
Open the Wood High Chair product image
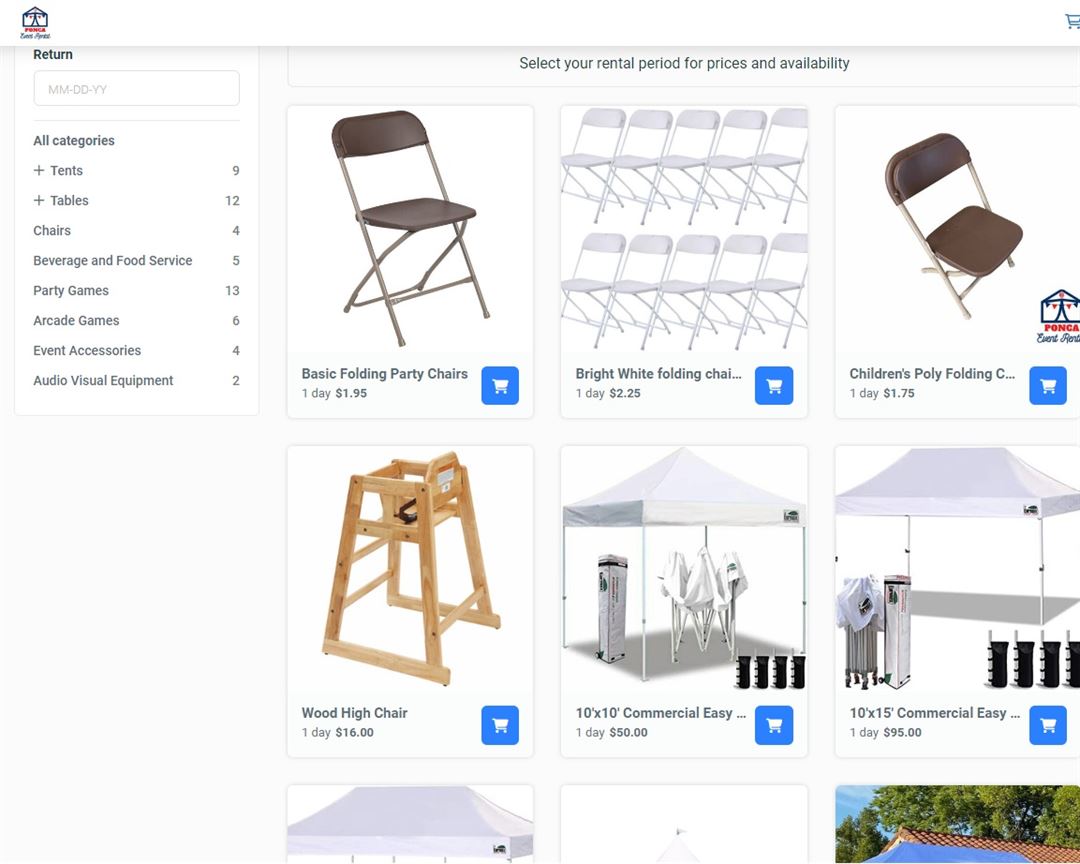[x=410, y=567]
